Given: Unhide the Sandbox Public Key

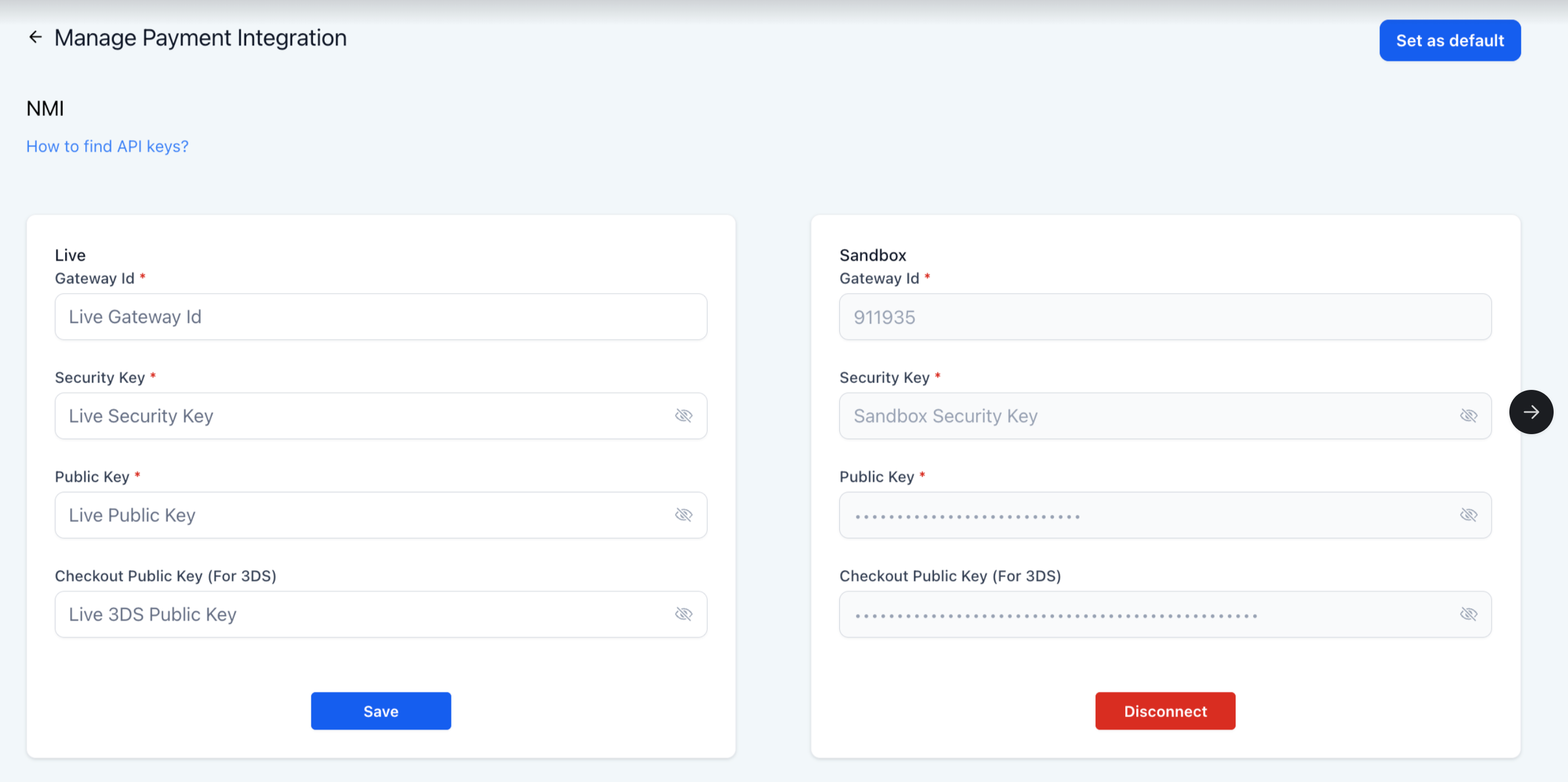Looking at the screenshot, I should (1468, 515).
